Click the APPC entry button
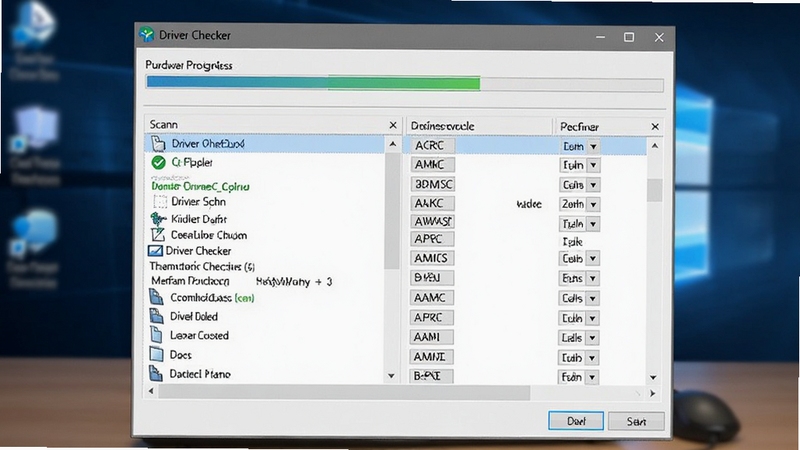The height and width of the screenshot is (450, 800). coord(432,239)
